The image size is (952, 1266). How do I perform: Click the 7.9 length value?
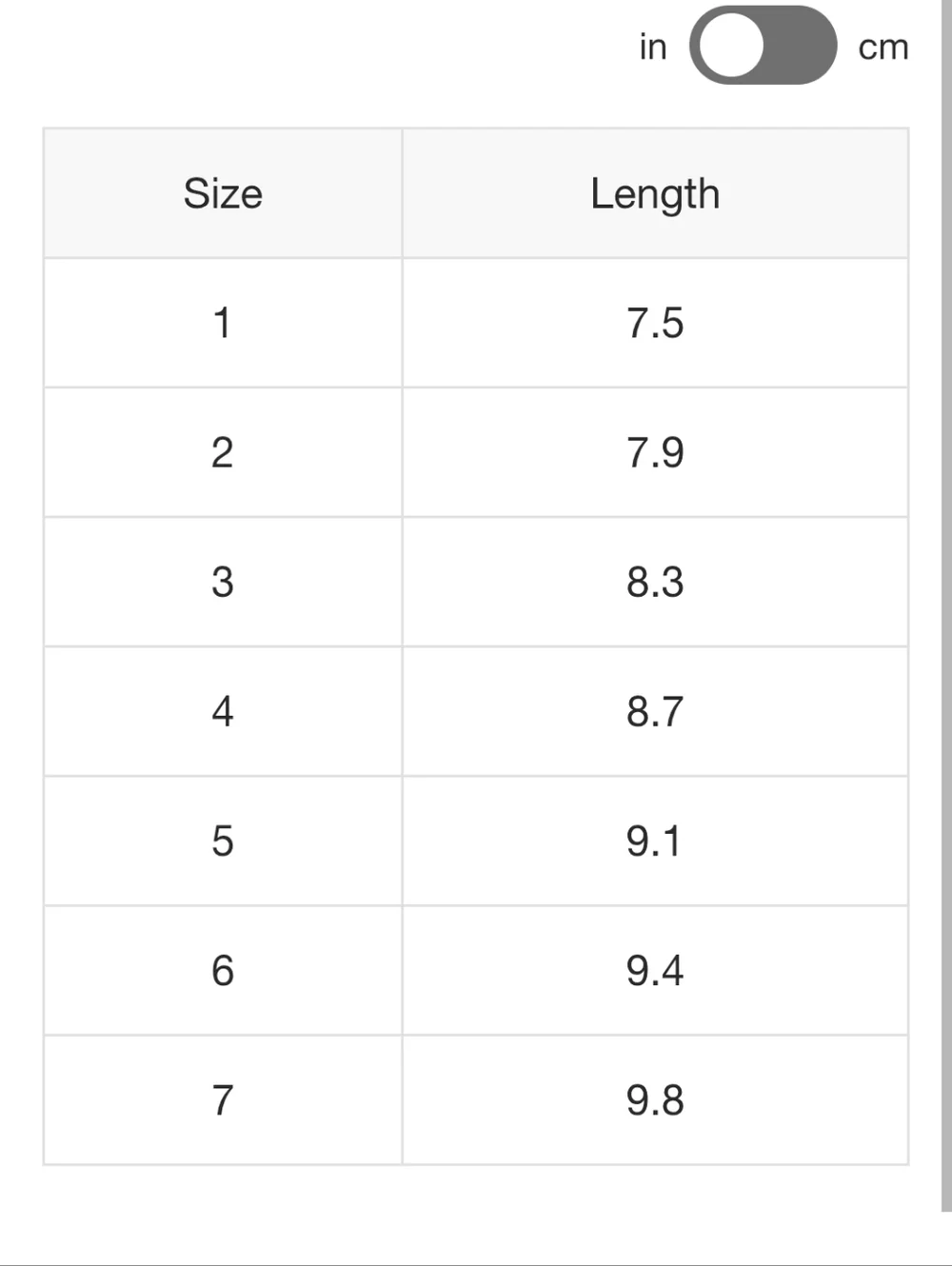(655, 452)
